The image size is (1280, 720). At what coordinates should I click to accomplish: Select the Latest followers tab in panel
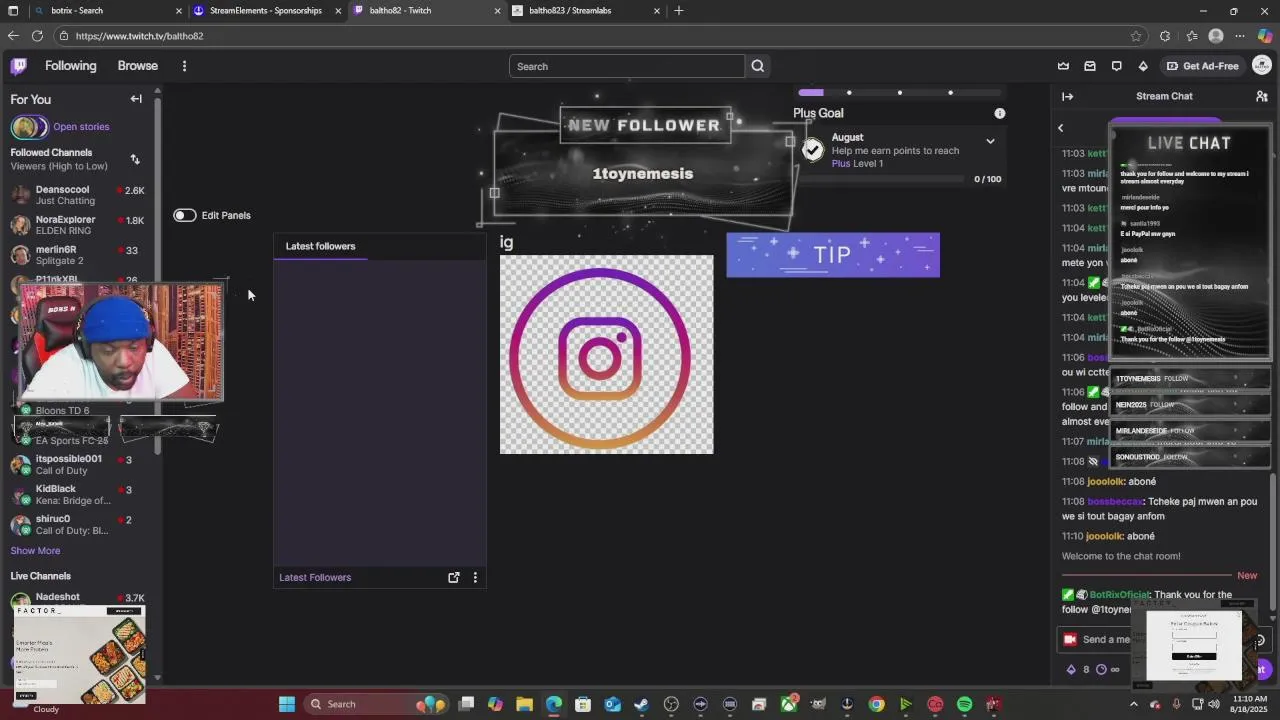click(x=320, y=246)
